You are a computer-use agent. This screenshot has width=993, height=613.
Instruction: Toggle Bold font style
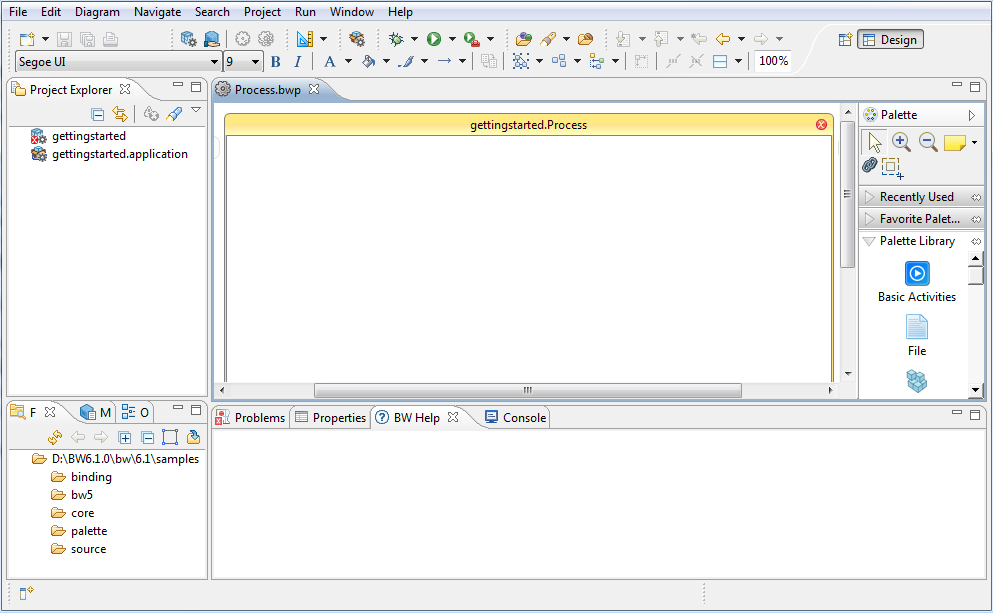point(276,62)
